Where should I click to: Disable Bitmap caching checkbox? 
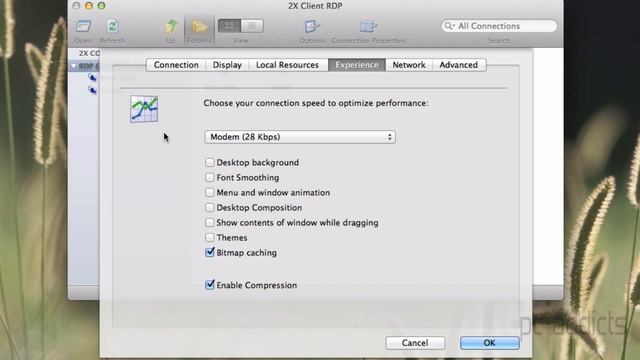210,252
